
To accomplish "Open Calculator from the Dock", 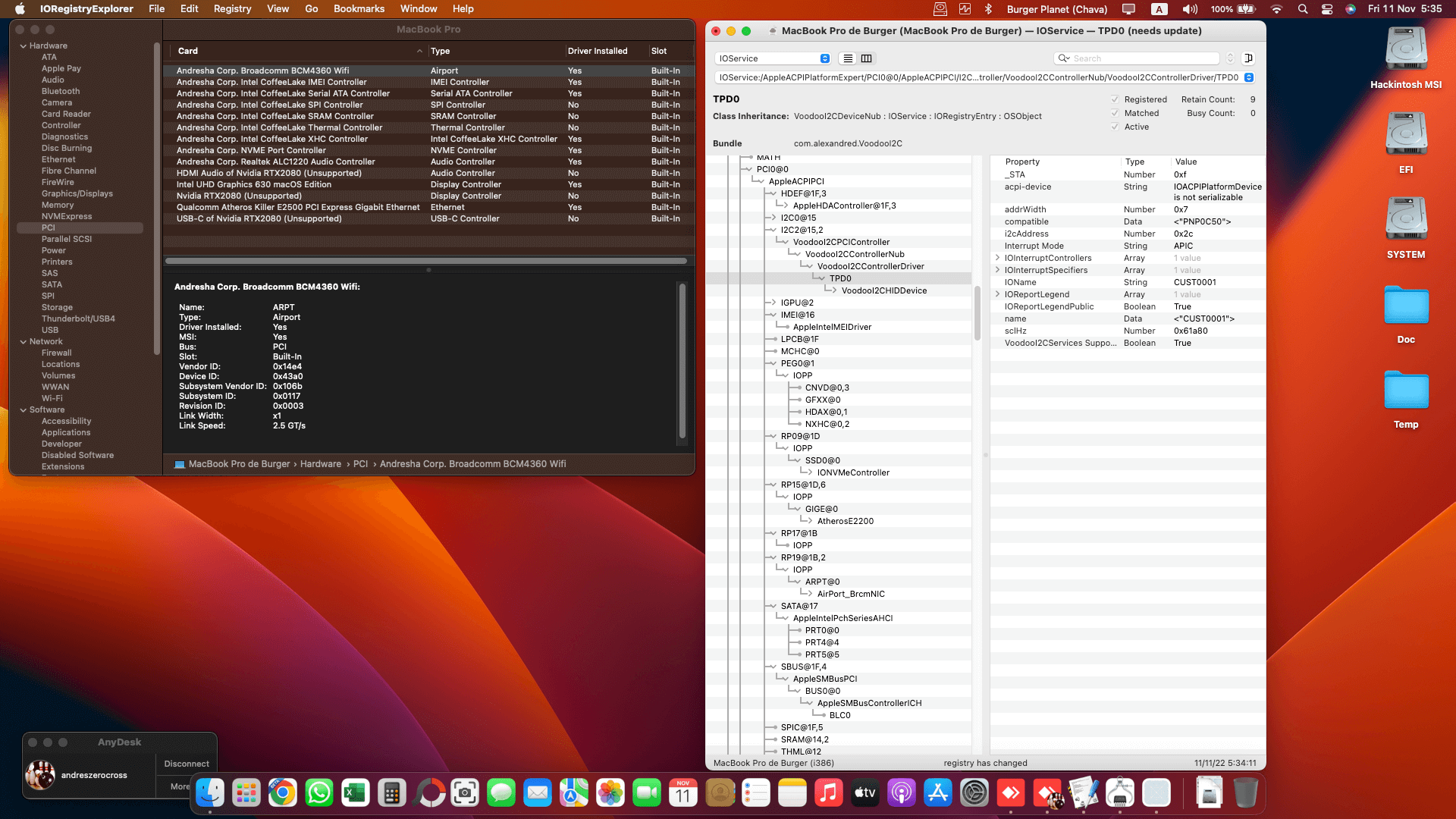I will pos(392,793).
